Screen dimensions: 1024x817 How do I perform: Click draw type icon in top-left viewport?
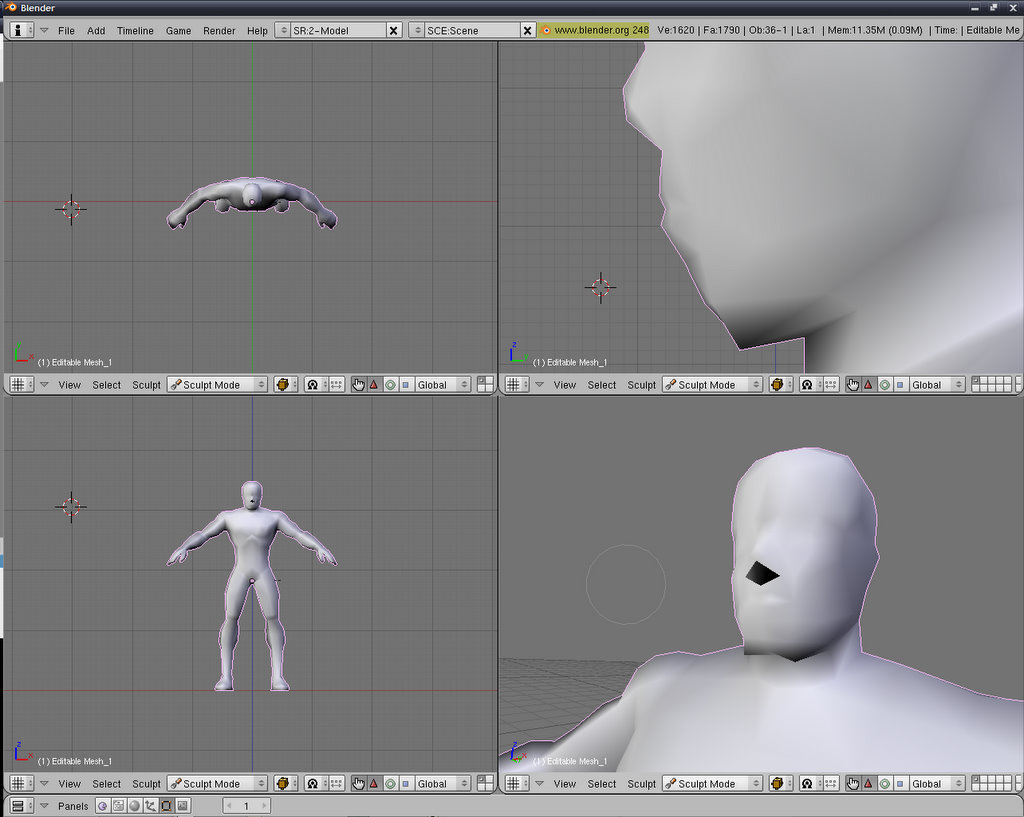pos(285,385)
